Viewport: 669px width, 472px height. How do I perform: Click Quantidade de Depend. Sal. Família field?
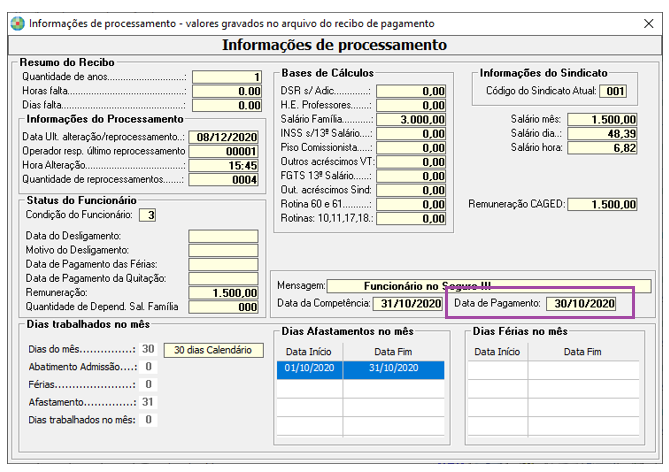point(224,307)
